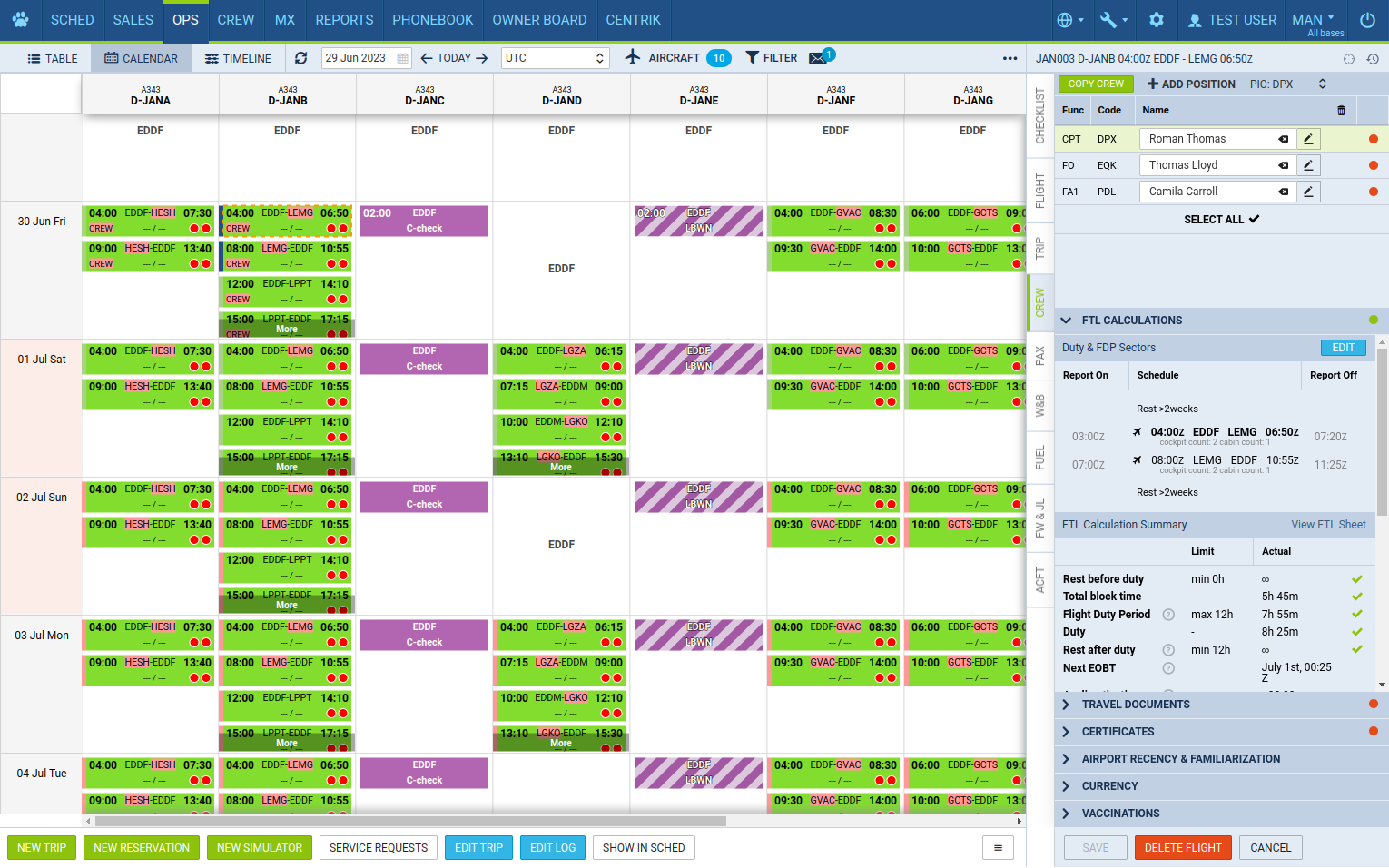Click the Leon paw logo icon
The width and height of the screenshot is (1389, 868).
tap(20, 19)
